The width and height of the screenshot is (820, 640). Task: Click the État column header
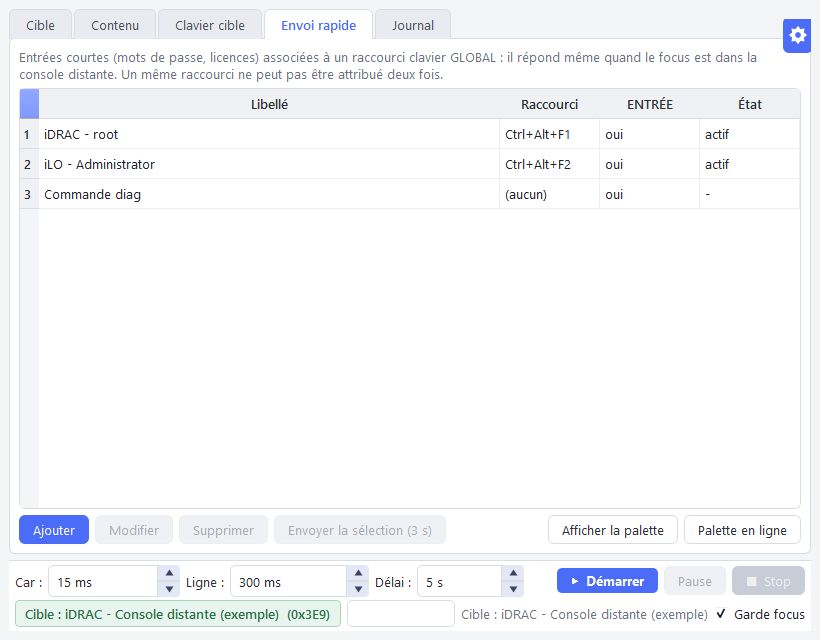(749, 104)
